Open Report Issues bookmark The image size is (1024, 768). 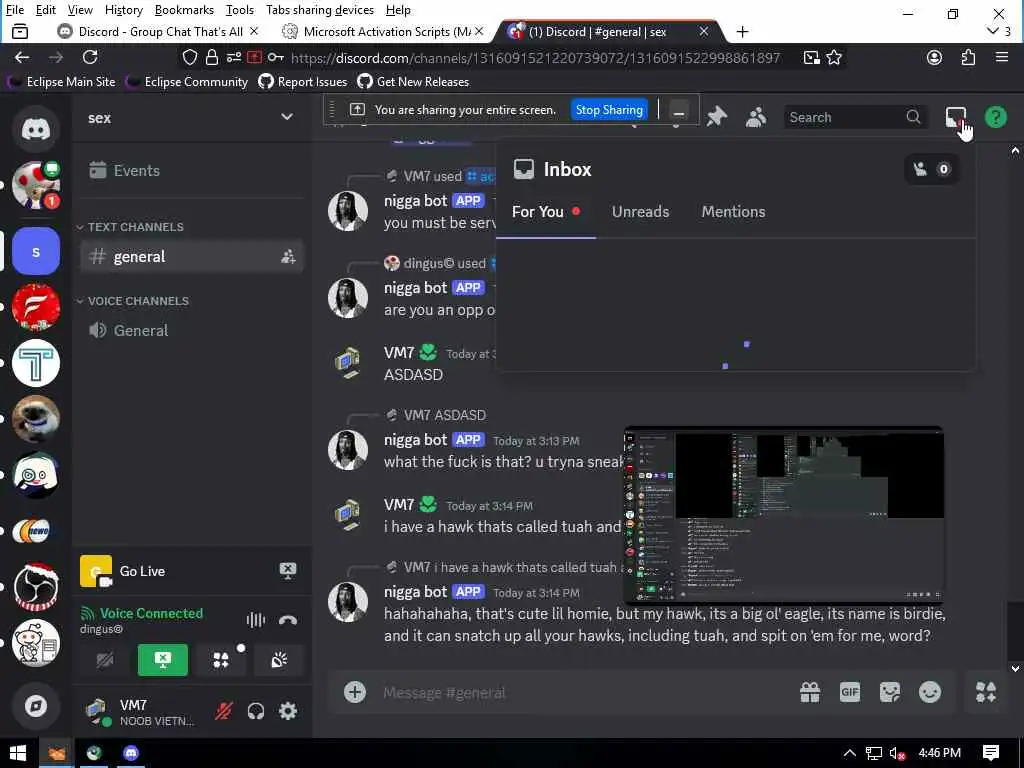pyautogui.click(x=303, y=82)
